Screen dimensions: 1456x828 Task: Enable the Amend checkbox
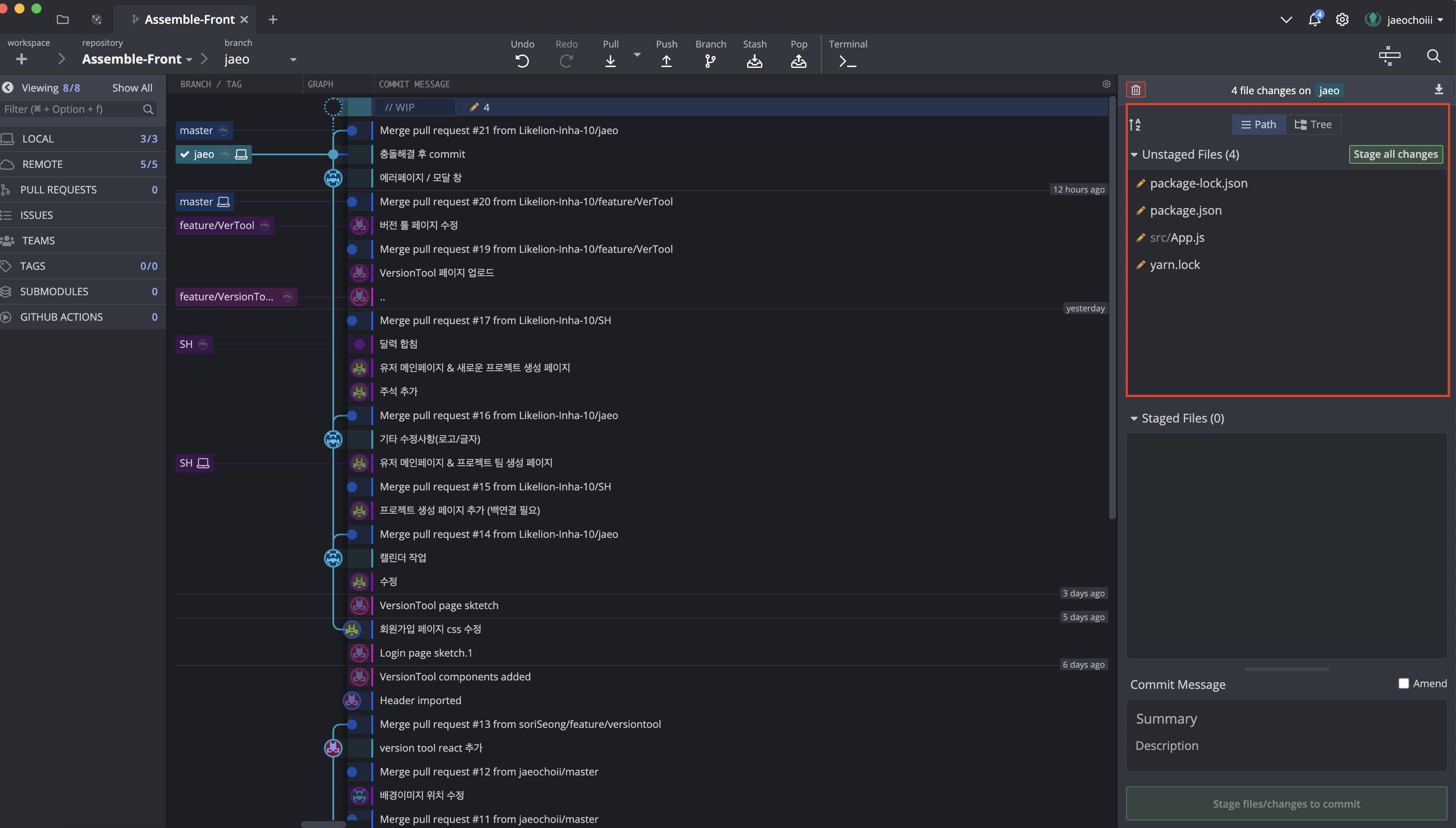coord(1403,683)
